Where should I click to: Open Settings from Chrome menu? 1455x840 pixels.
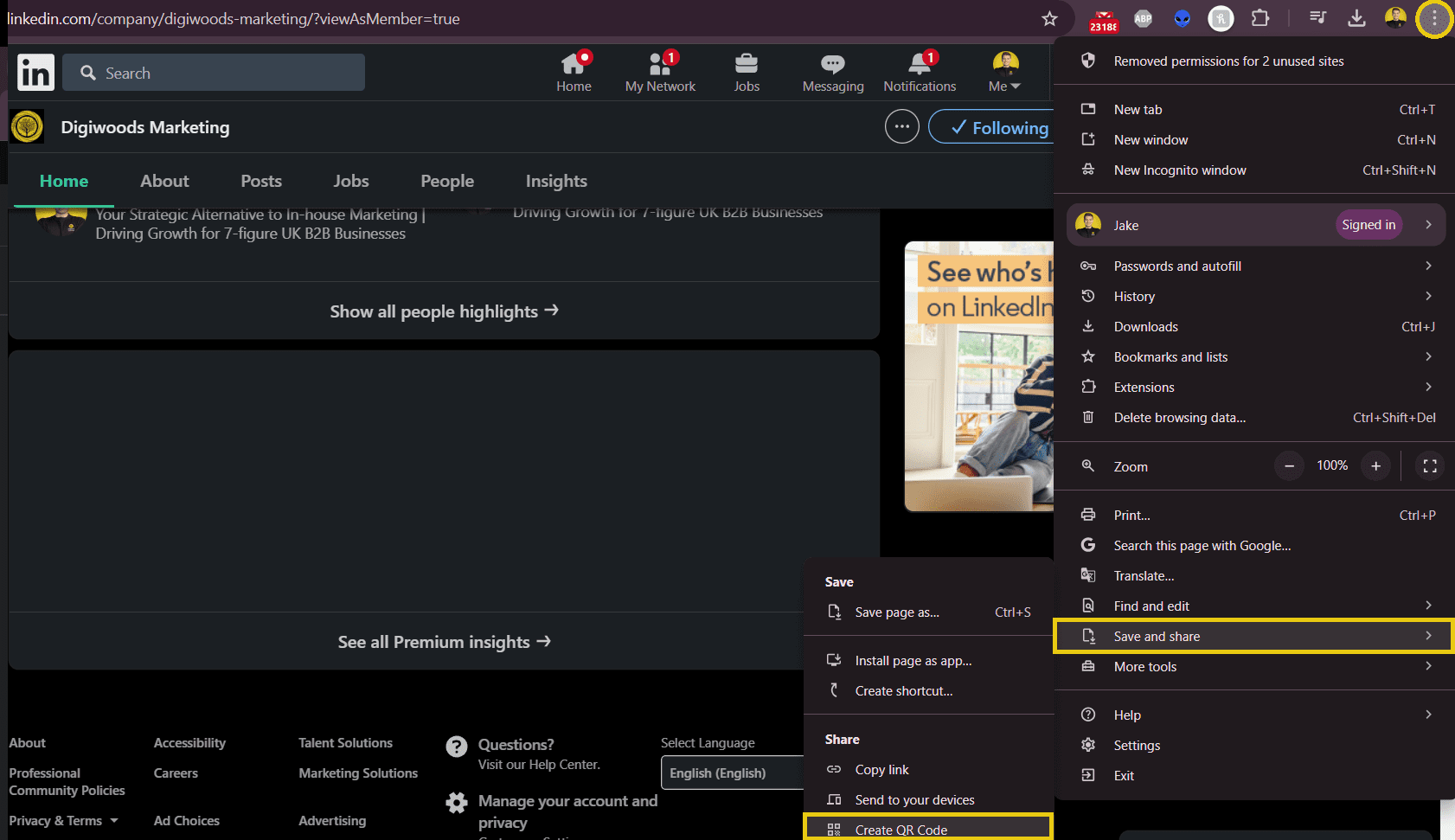pyautogui.click(x=1254, y=745)
